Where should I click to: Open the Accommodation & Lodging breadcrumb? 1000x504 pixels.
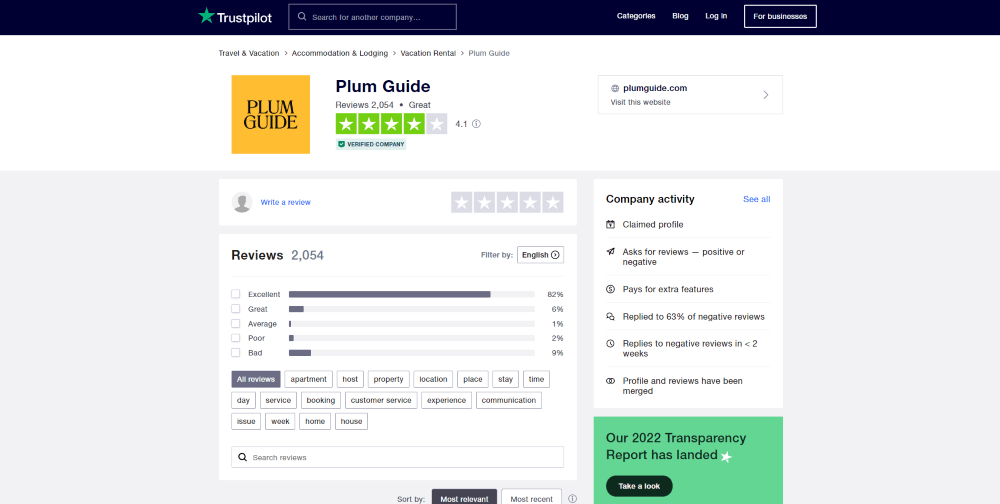(340, 54)
